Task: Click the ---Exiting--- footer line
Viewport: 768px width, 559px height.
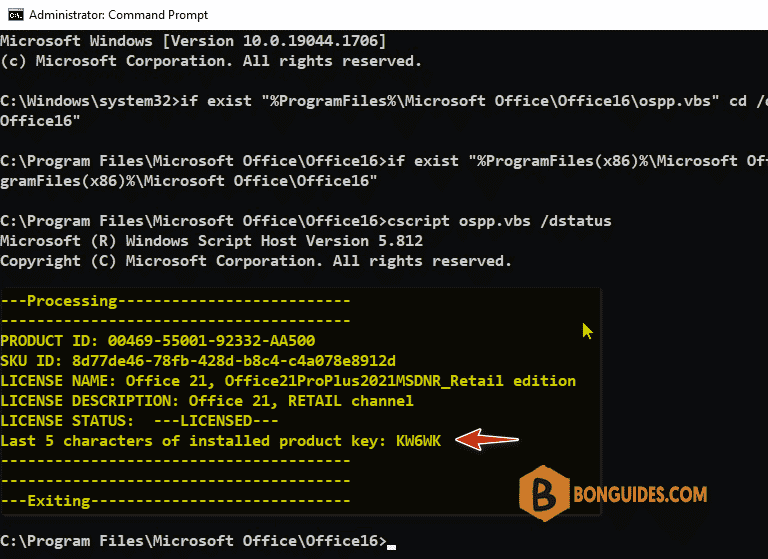Action: point(175,501)
